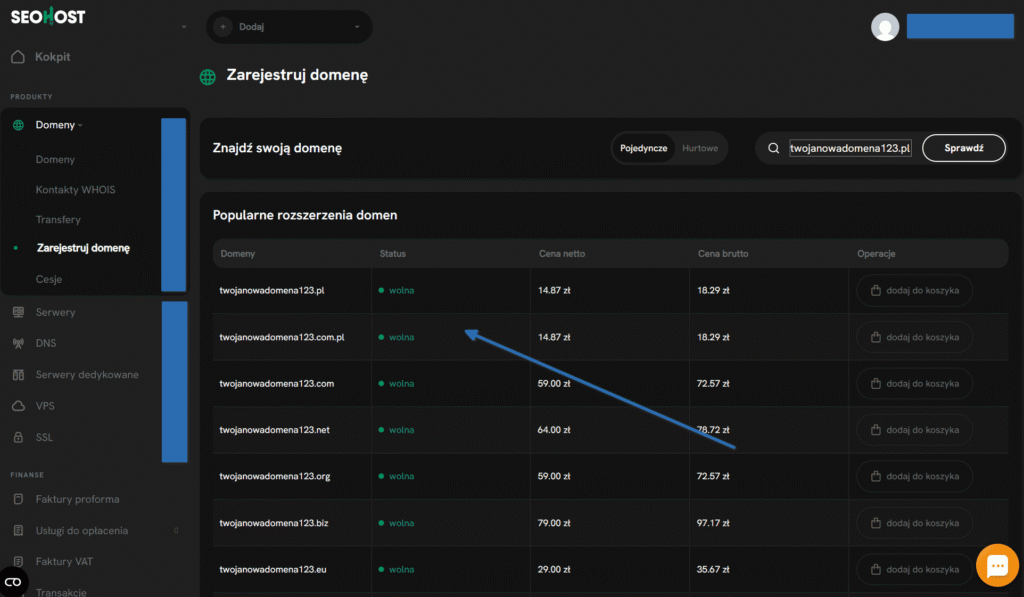This screenshot has height=597, width=1024.
Task: Go to Transfery menu item
Action: point(58,219)
